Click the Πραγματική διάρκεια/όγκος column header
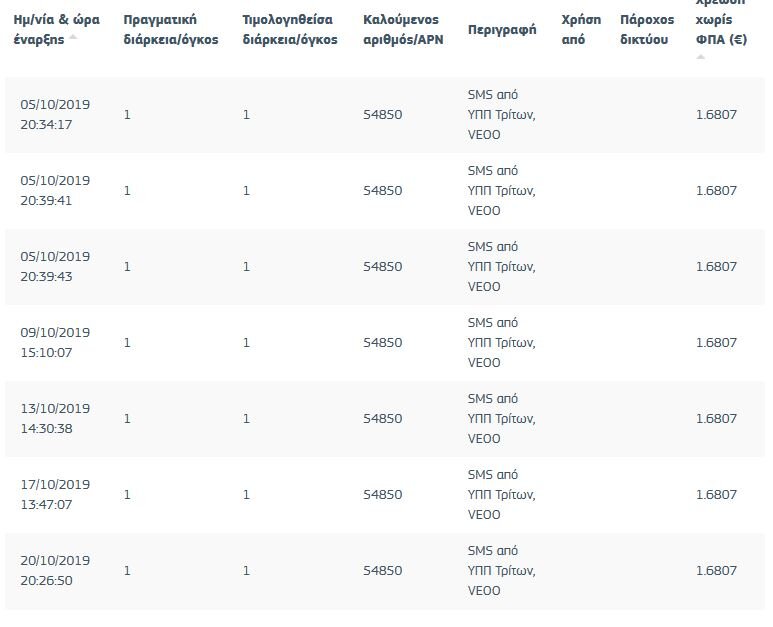773x627 pixels. click(x=171, y=30)
